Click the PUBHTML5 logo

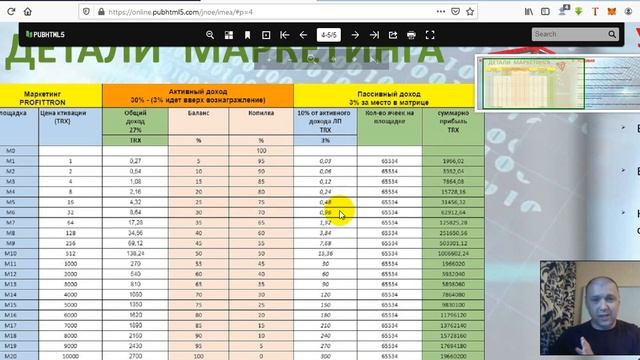[45, 35]
